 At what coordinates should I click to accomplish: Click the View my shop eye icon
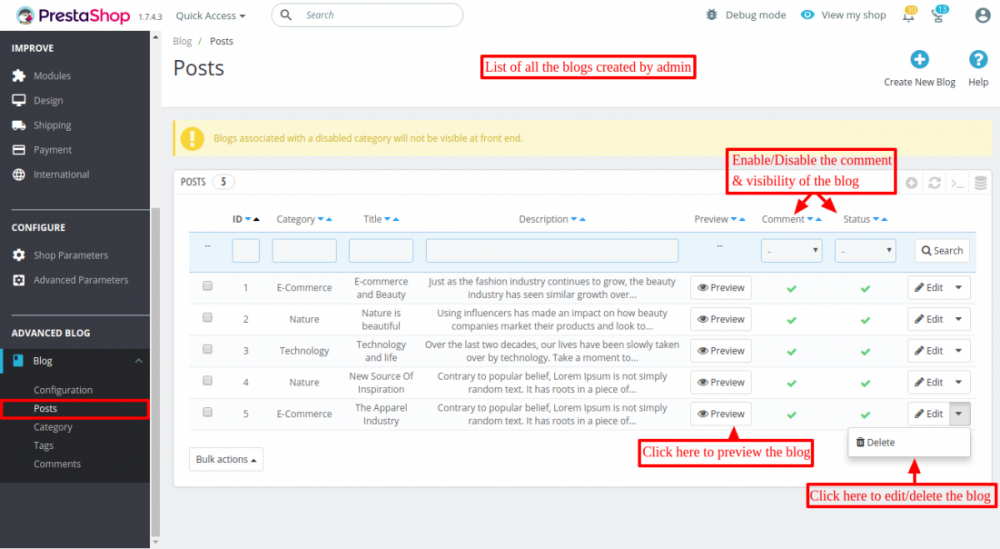807,15
